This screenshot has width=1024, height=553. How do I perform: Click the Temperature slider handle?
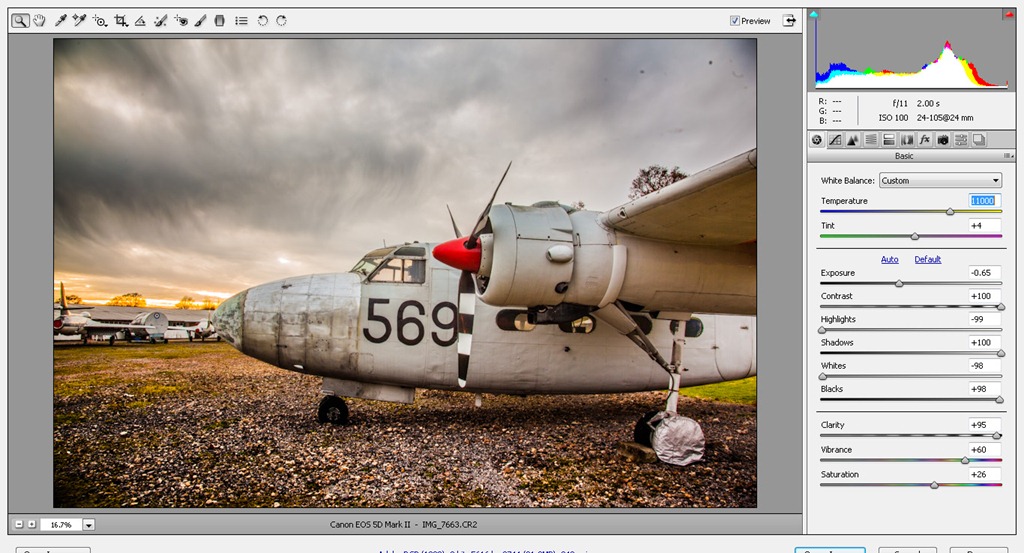(x=950, y=212)
